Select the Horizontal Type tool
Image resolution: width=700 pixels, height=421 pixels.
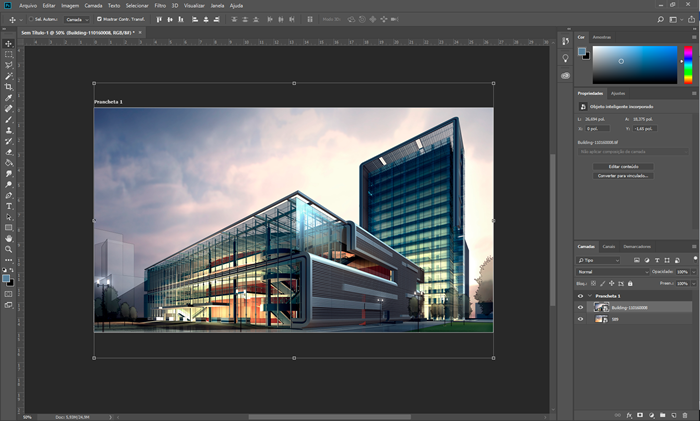tap(8, 206)
